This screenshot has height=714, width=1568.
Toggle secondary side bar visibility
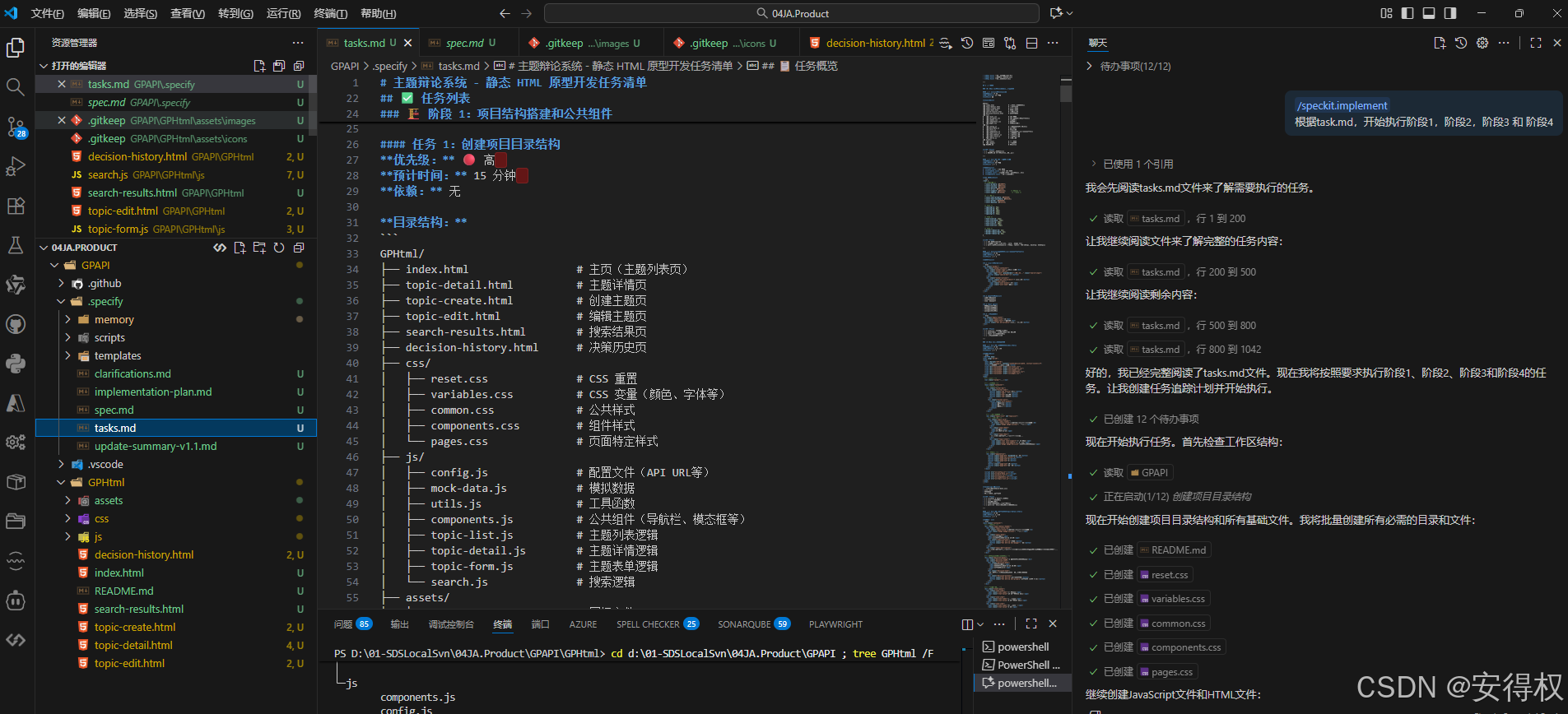[1450, 13]
